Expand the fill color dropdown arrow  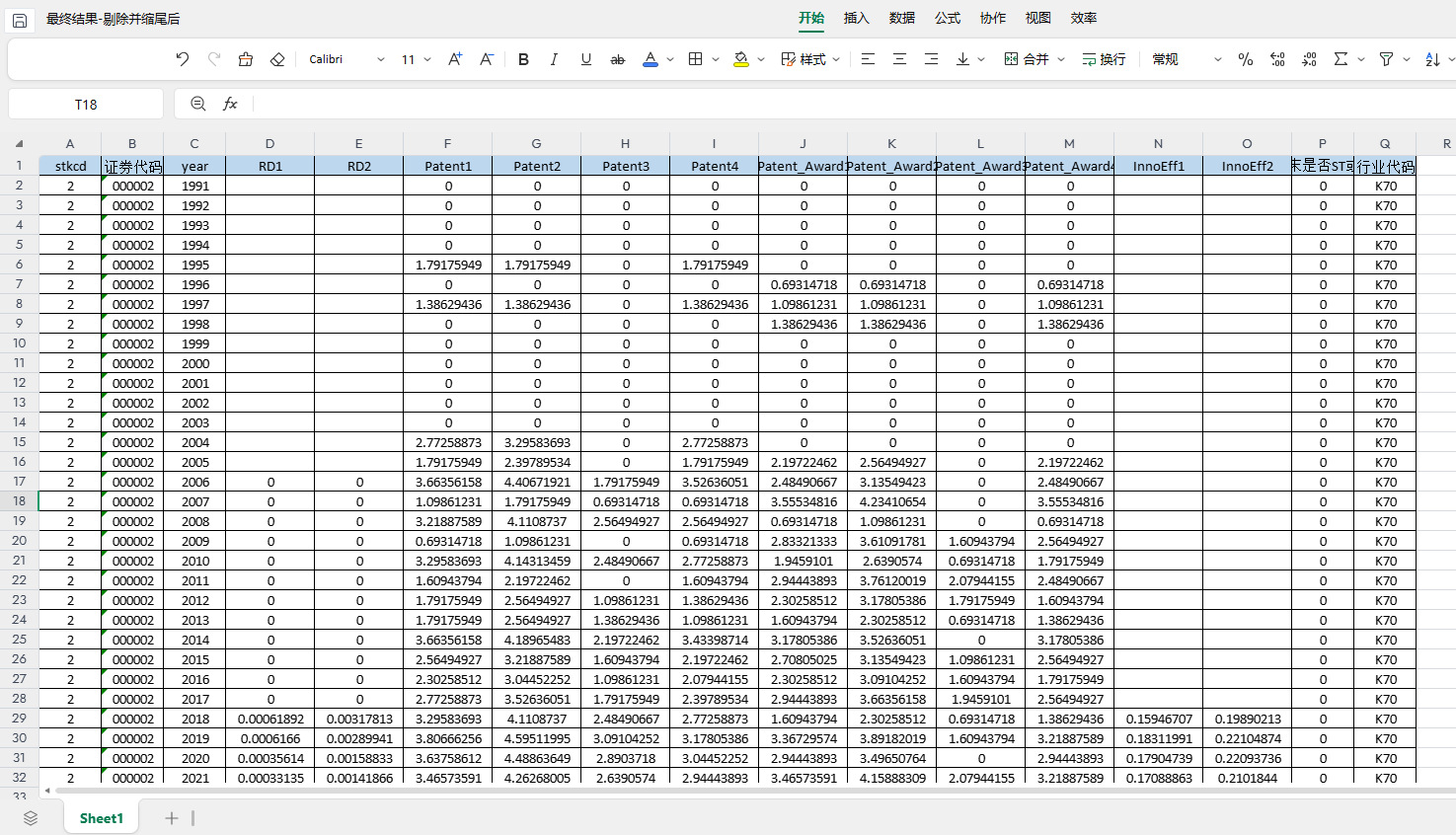(761, 59)
